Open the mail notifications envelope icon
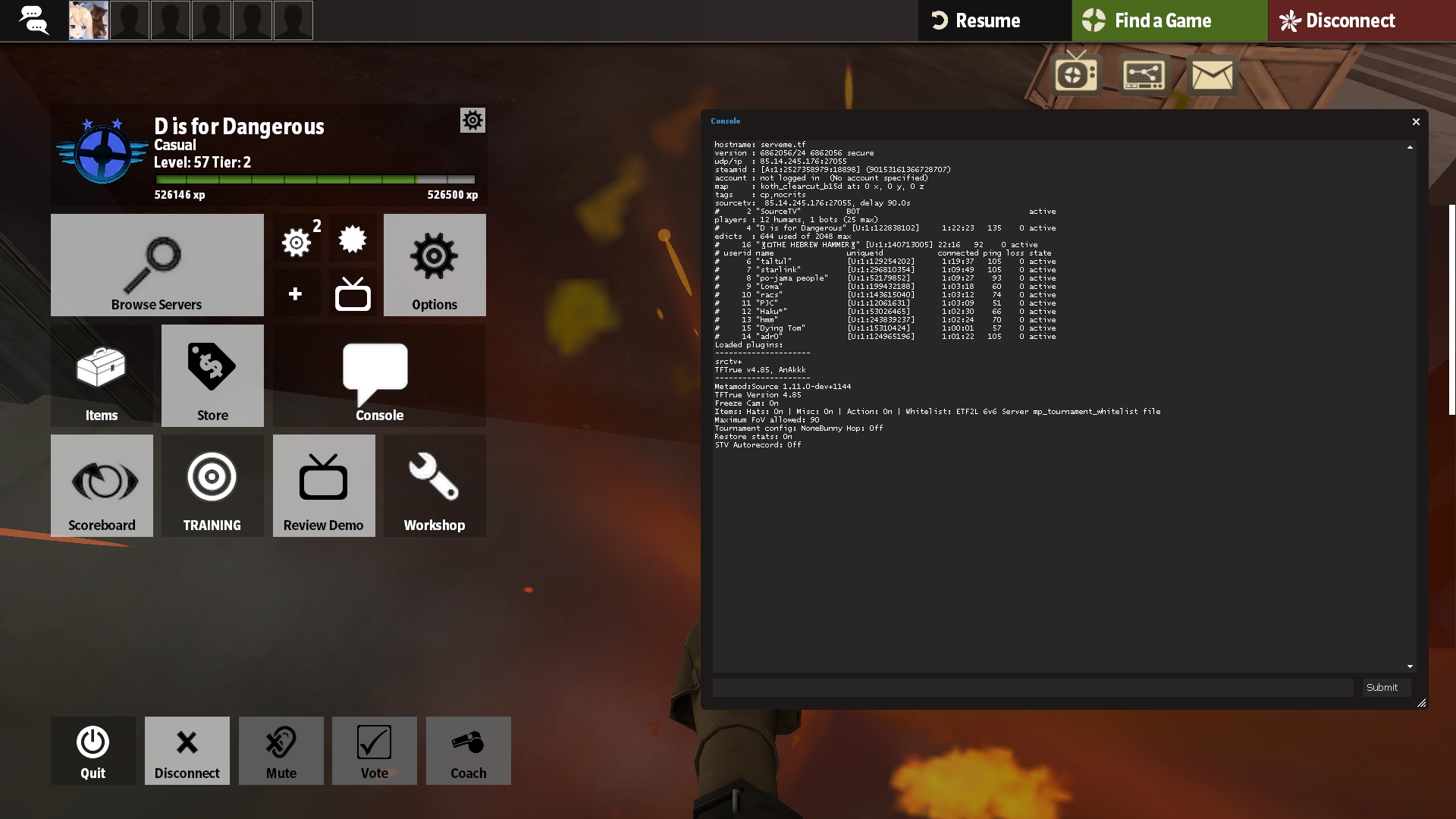Screen dimensions: 1456x819 click(1212, 74)
